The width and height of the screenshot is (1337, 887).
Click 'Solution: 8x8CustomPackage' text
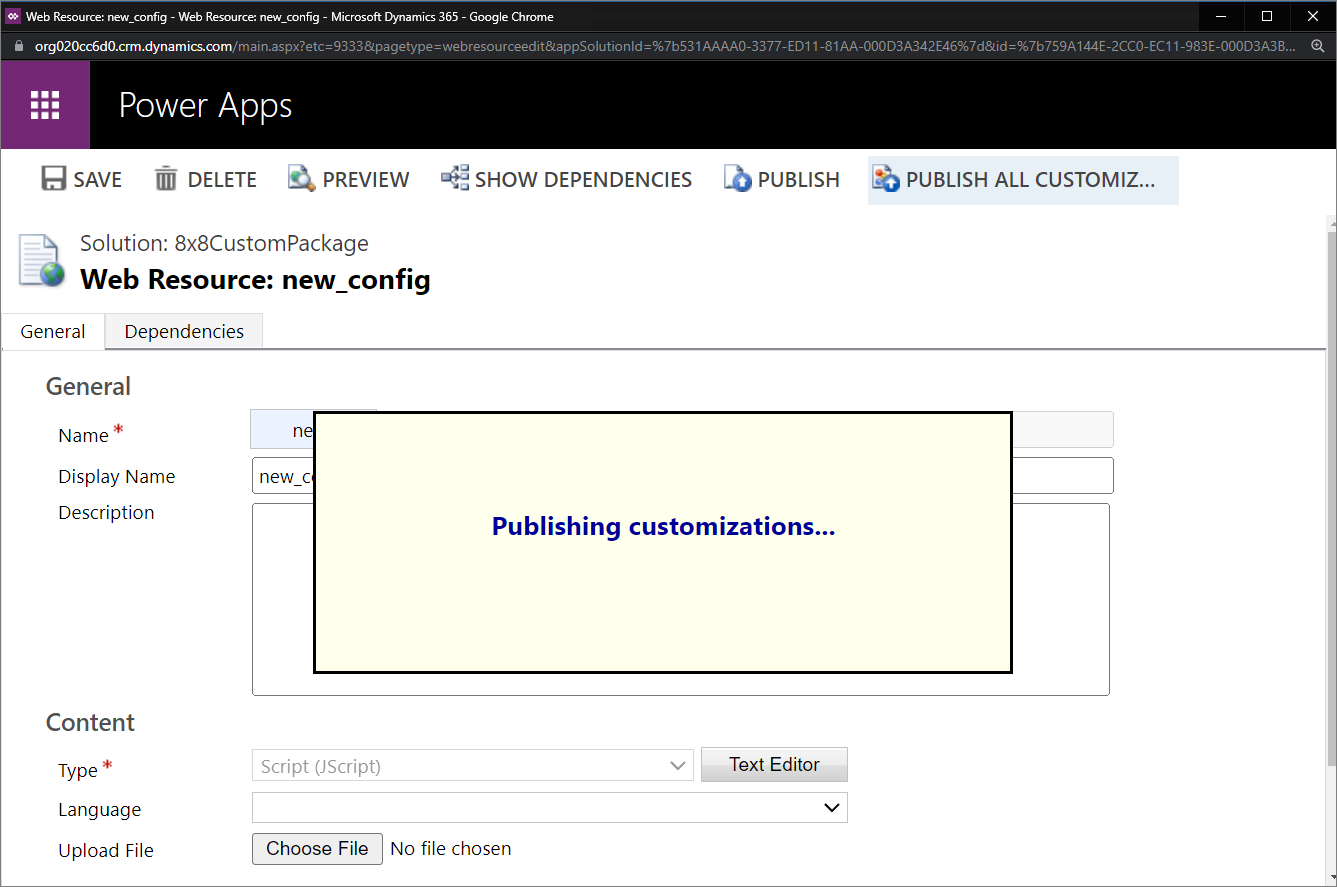coord(224,243)
